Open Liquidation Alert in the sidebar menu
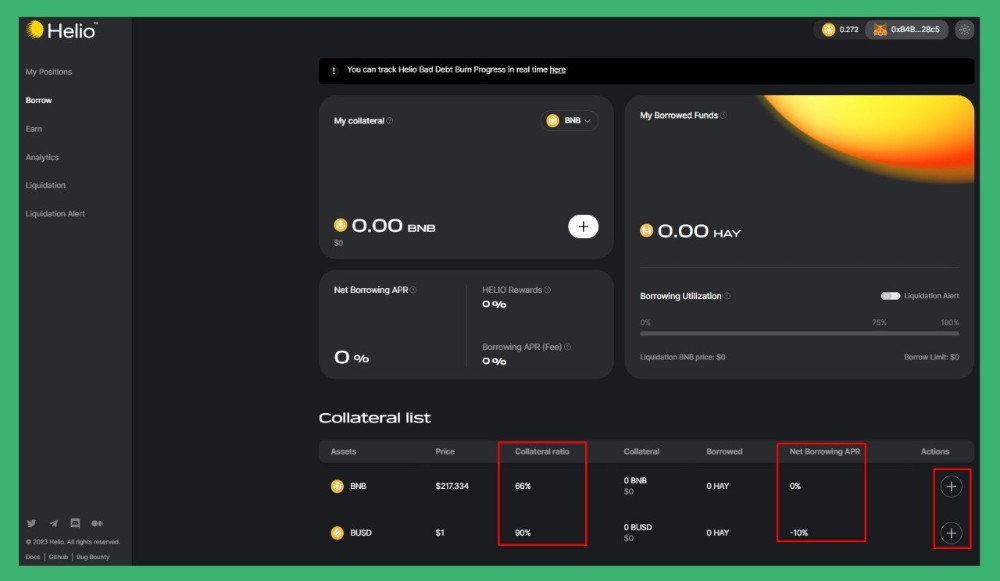 click(55, 214)
